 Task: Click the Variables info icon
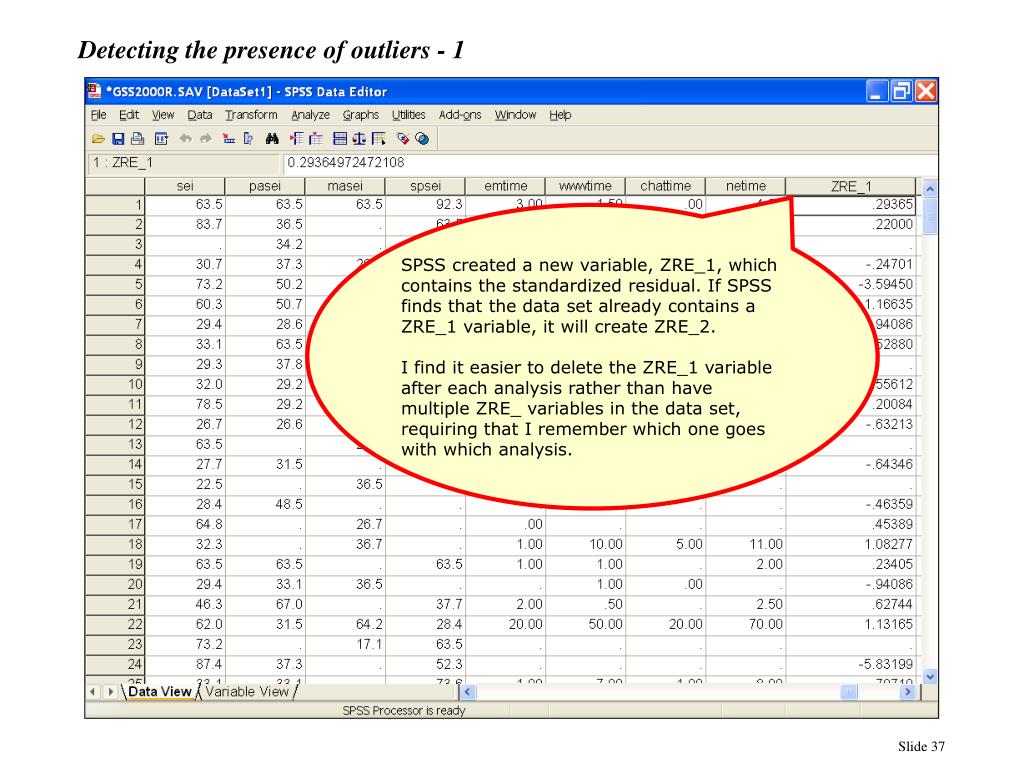click(x=248, y=138)
